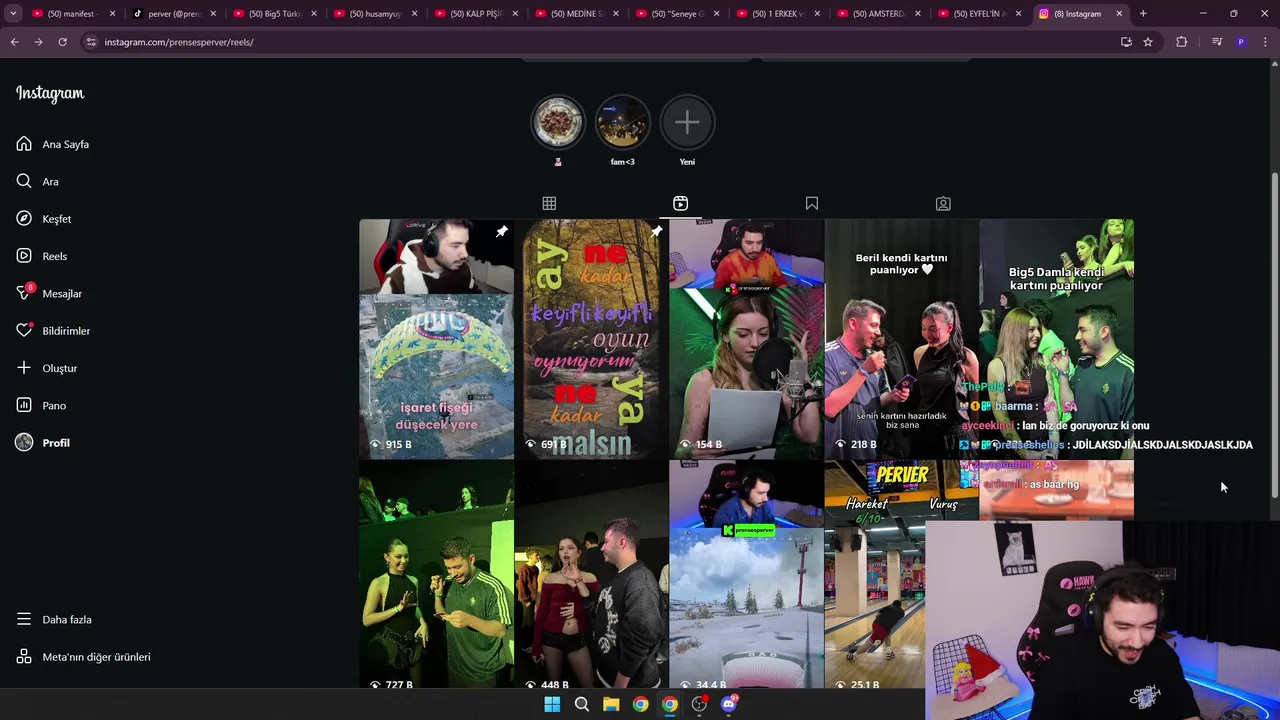The height and width of the screenshot is (720, 1280).
Task: Open Windows taskbar search
Action: (x=581, y=704)
